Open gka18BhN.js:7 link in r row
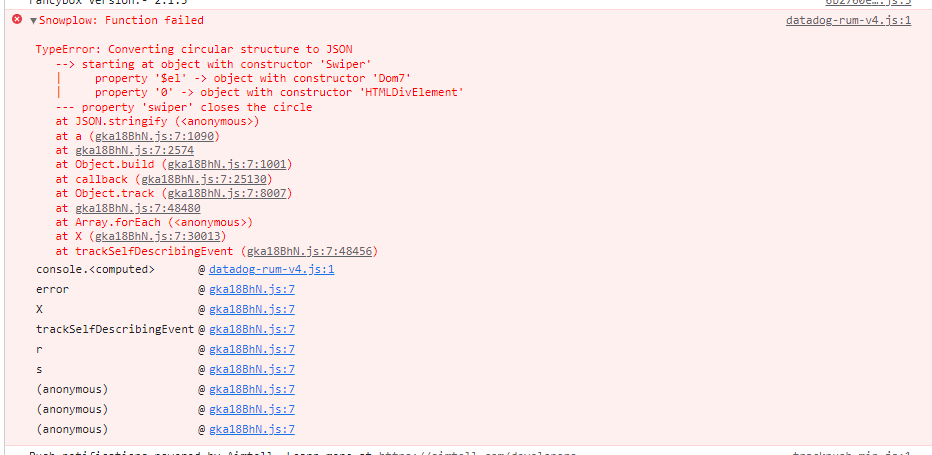This screenshot has height=455, width=932. click(x=252, y=349)
